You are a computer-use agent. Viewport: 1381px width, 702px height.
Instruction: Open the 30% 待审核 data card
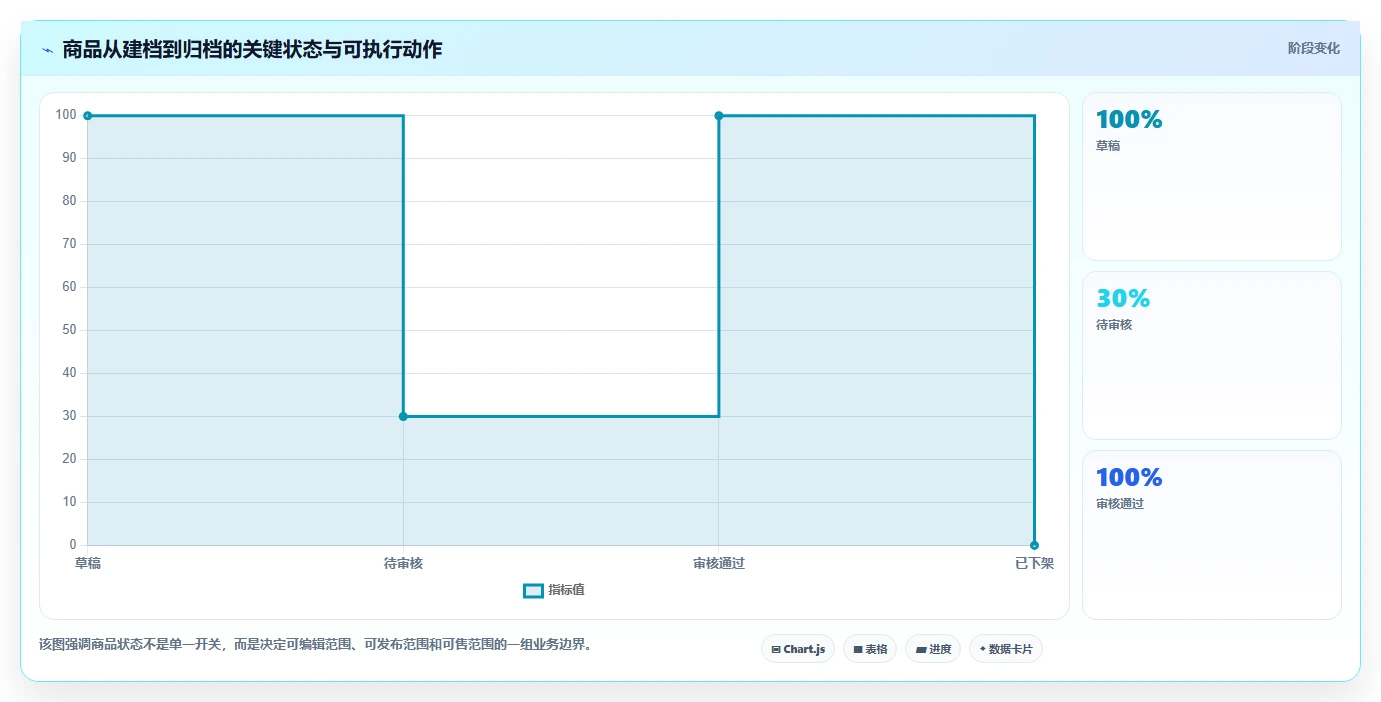(x=1212, y=356)
